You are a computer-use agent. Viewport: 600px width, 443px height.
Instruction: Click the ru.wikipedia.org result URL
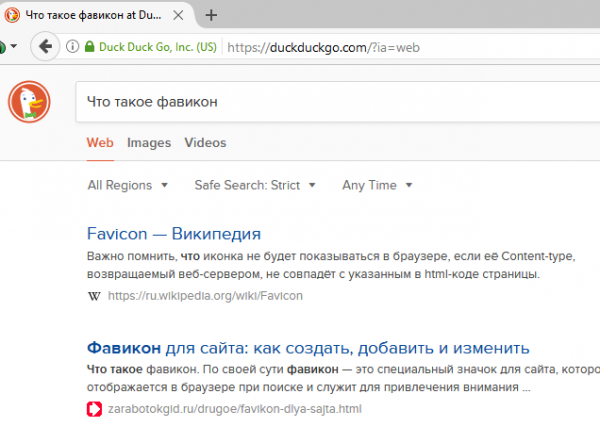(205, 296)
